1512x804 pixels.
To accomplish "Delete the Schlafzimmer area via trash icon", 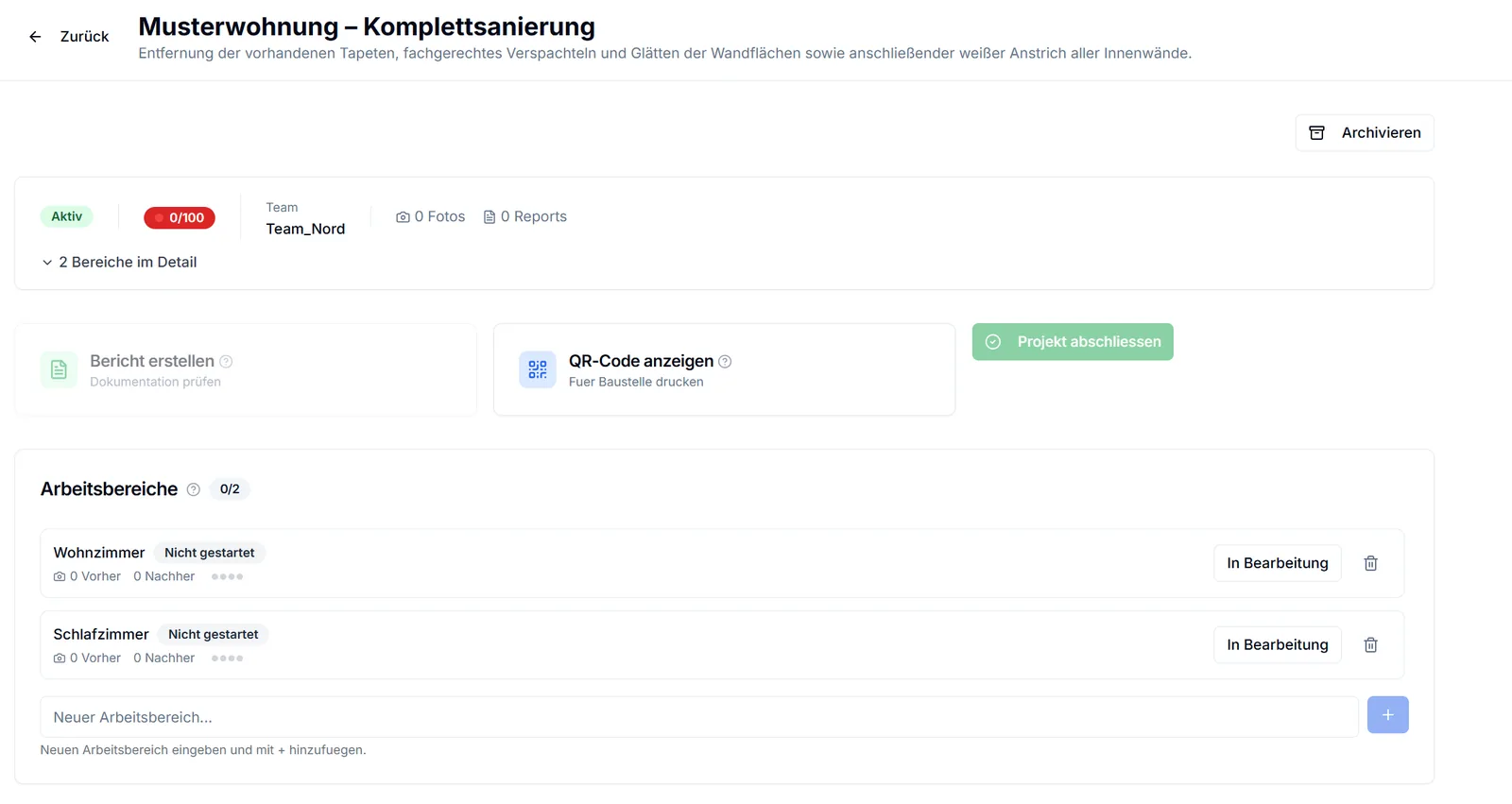I will click(1371, 644).
